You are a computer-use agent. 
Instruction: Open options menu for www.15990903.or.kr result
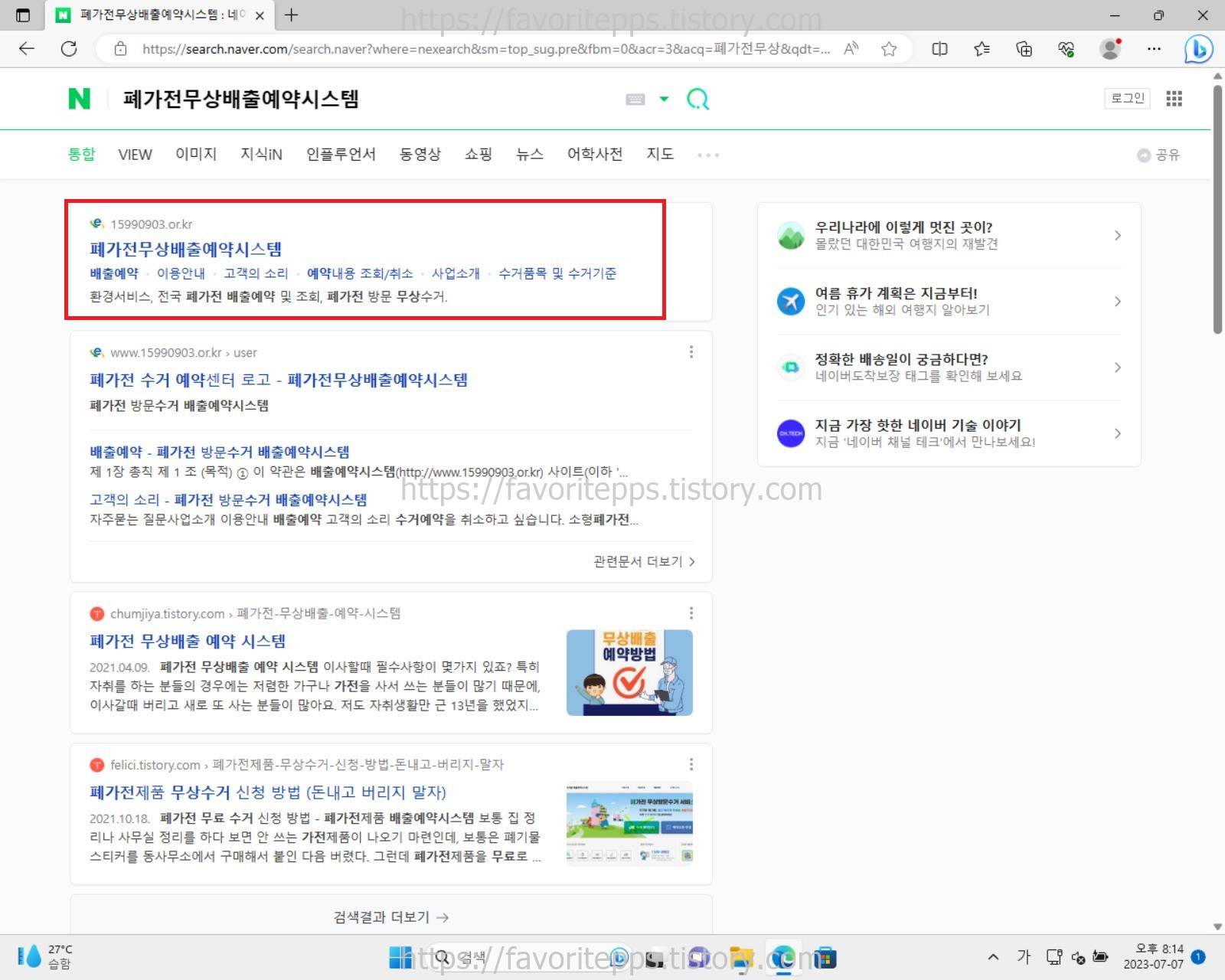click(691, 351)
